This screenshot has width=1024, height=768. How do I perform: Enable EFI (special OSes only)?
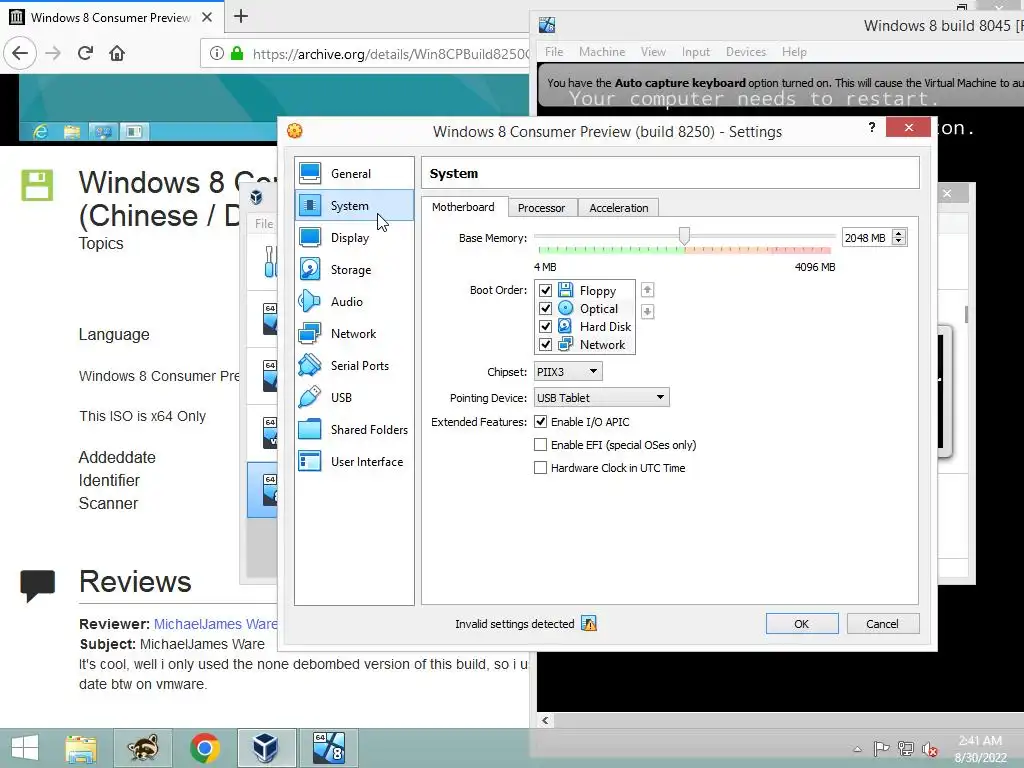point(540,445)
